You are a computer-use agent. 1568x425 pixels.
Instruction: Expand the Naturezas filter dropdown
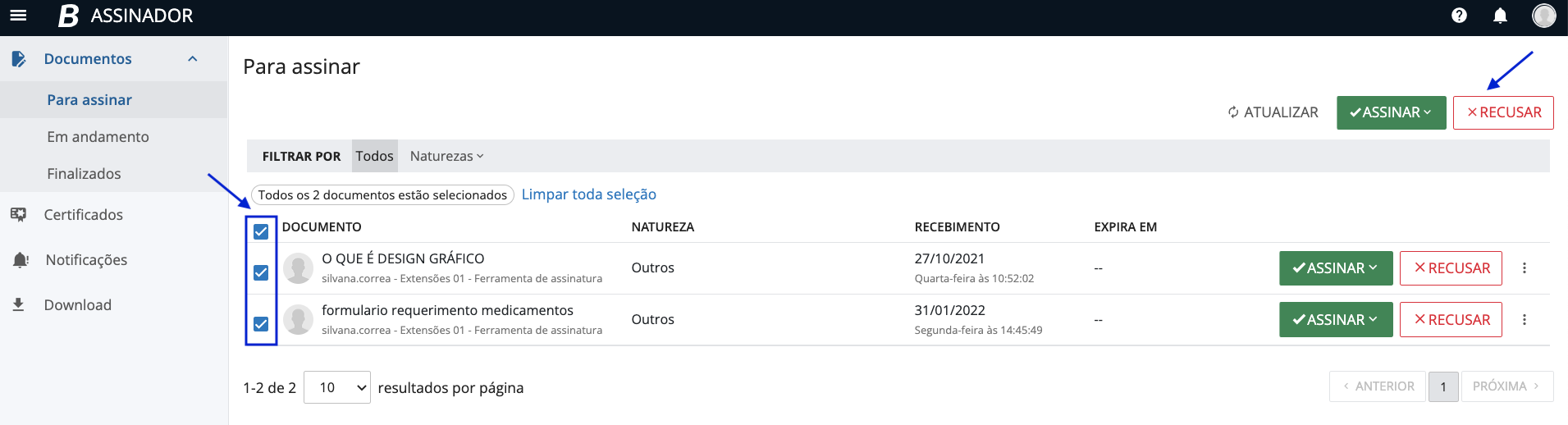[x=446, y=156]
